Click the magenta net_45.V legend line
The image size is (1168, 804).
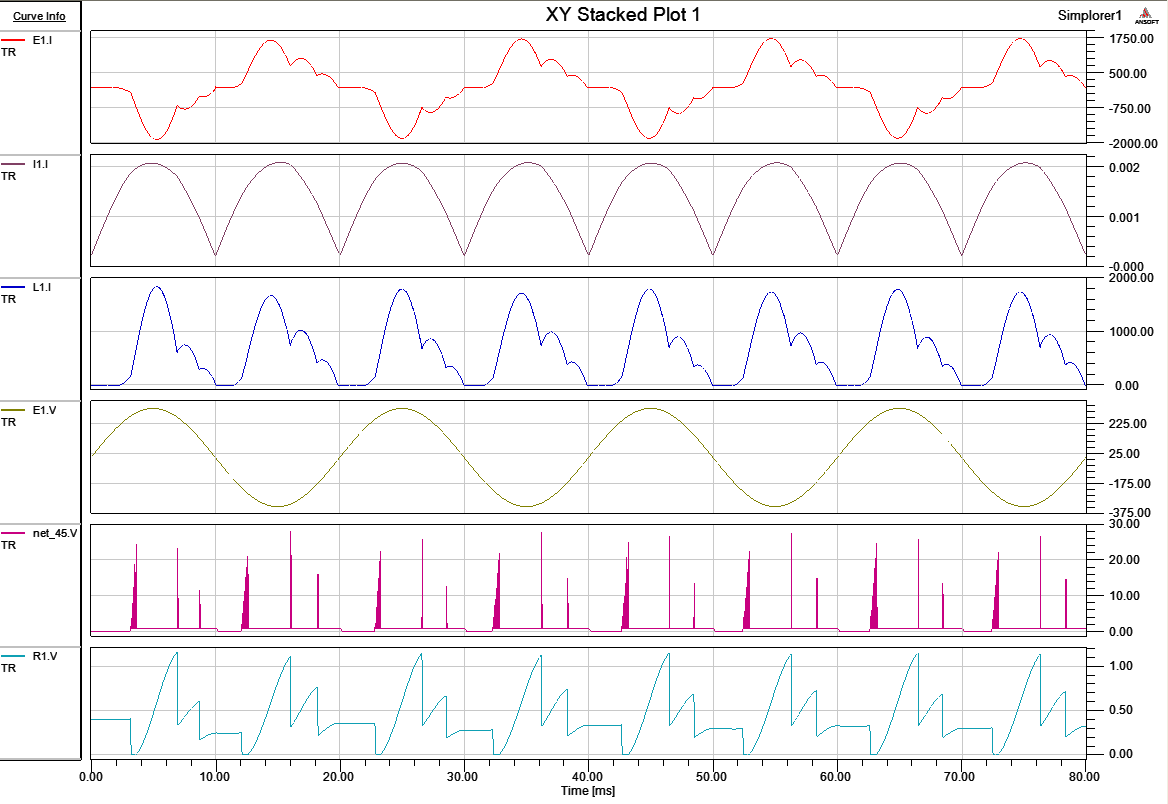point(14,534)
